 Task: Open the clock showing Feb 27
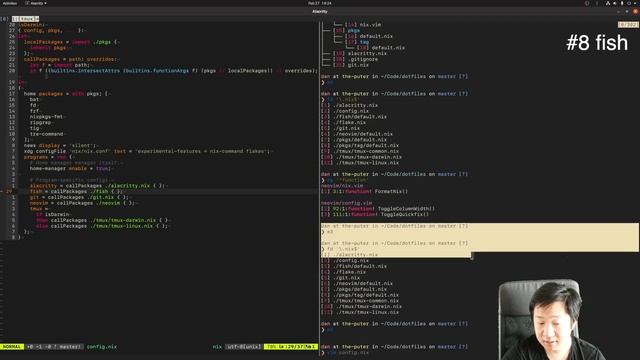320,3
